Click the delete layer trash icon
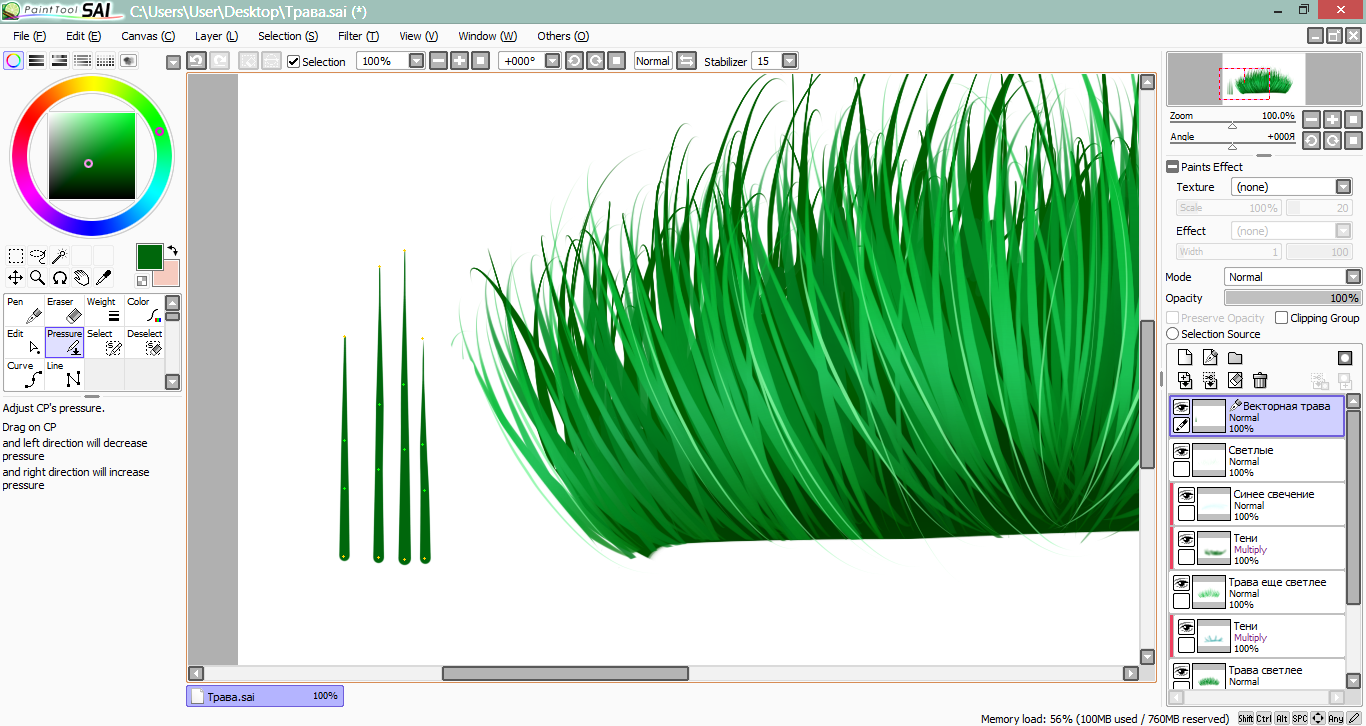The width and height of the screenshot is (1366, 726). point(1260,380)
